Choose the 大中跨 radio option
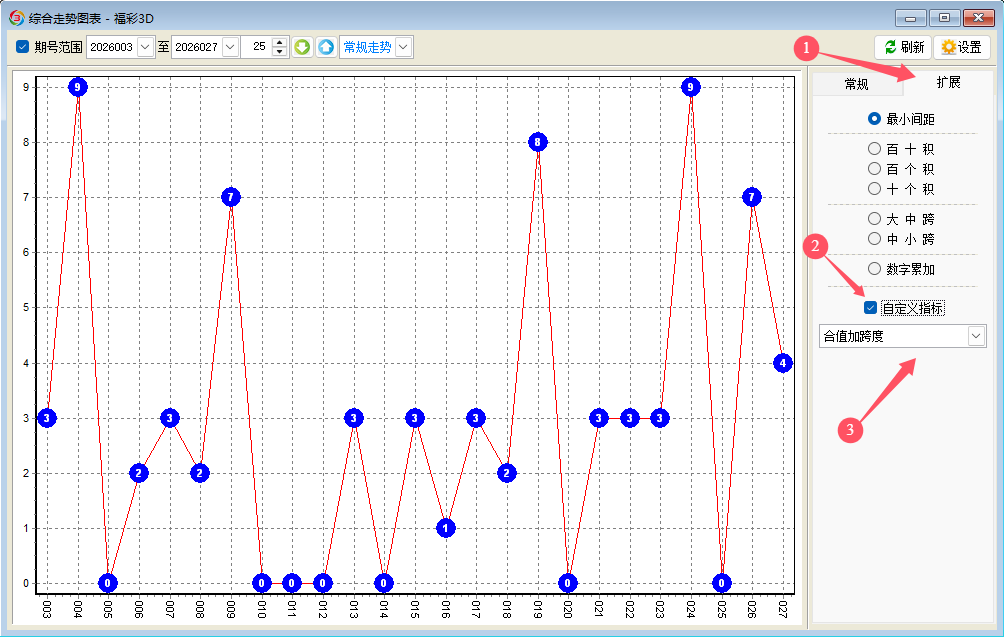Screen dimensions: 1004x637 (x=874, y=218)
